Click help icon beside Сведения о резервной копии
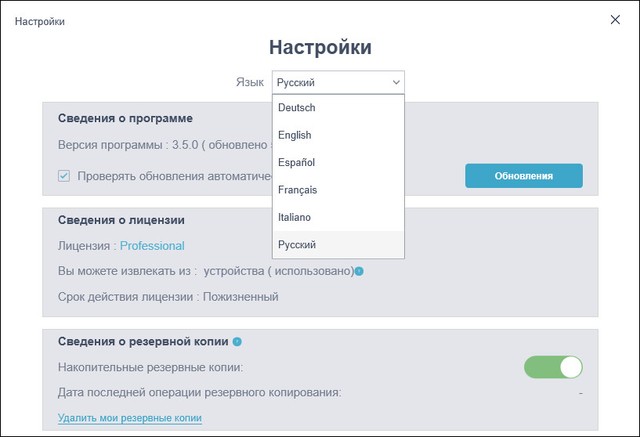 [237, 342]
